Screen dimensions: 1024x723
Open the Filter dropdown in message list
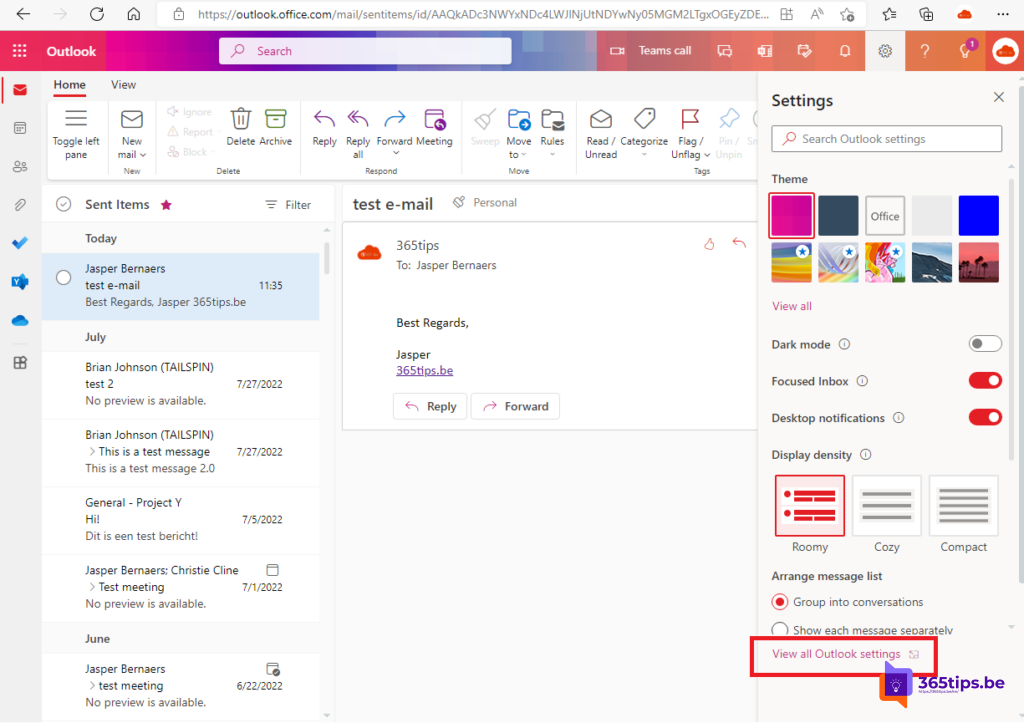coord(288,205)
